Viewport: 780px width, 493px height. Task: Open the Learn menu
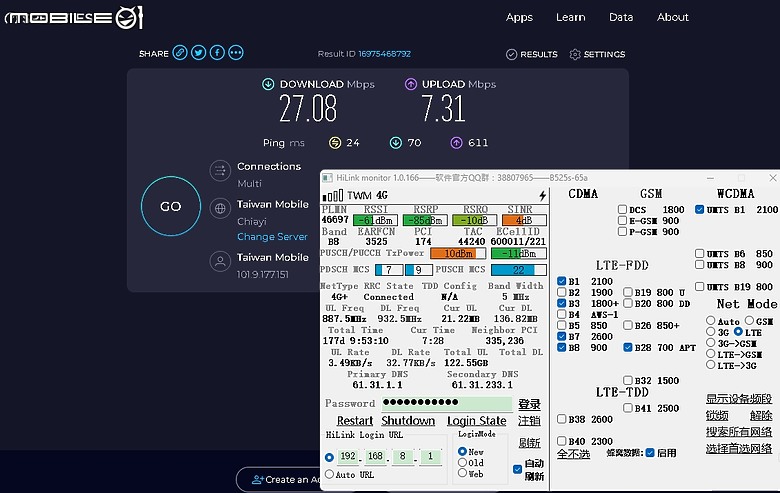point(571,17)
